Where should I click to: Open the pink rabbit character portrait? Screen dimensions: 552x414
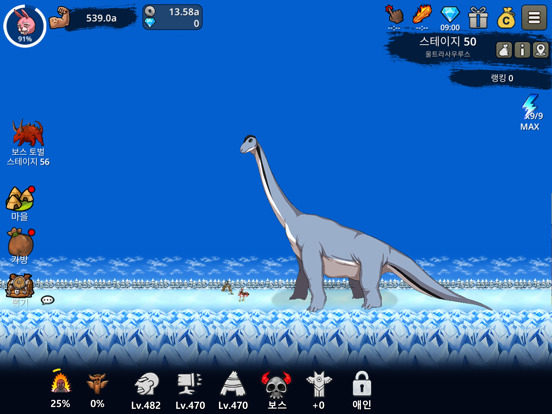pyautogui.click(x=25, y=26)
